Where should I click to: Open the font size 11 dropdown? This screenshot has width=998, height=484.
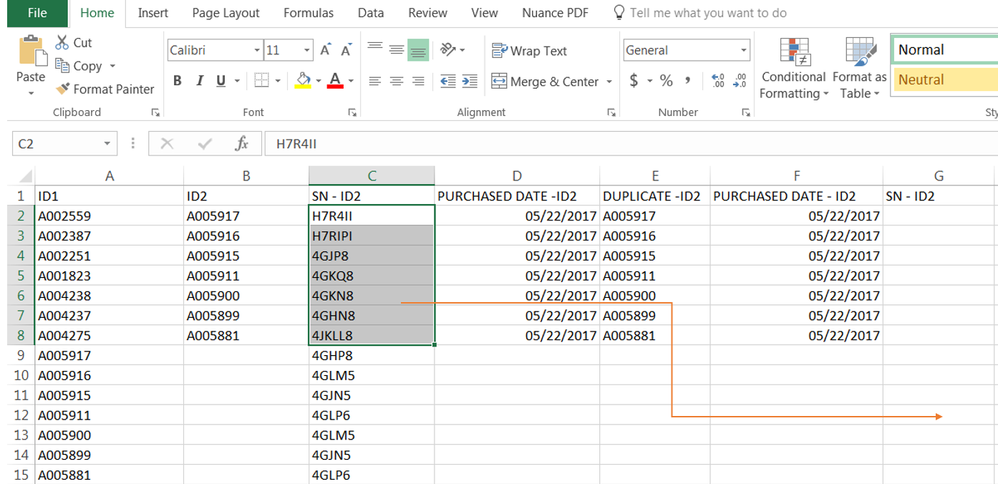point(307,50)
